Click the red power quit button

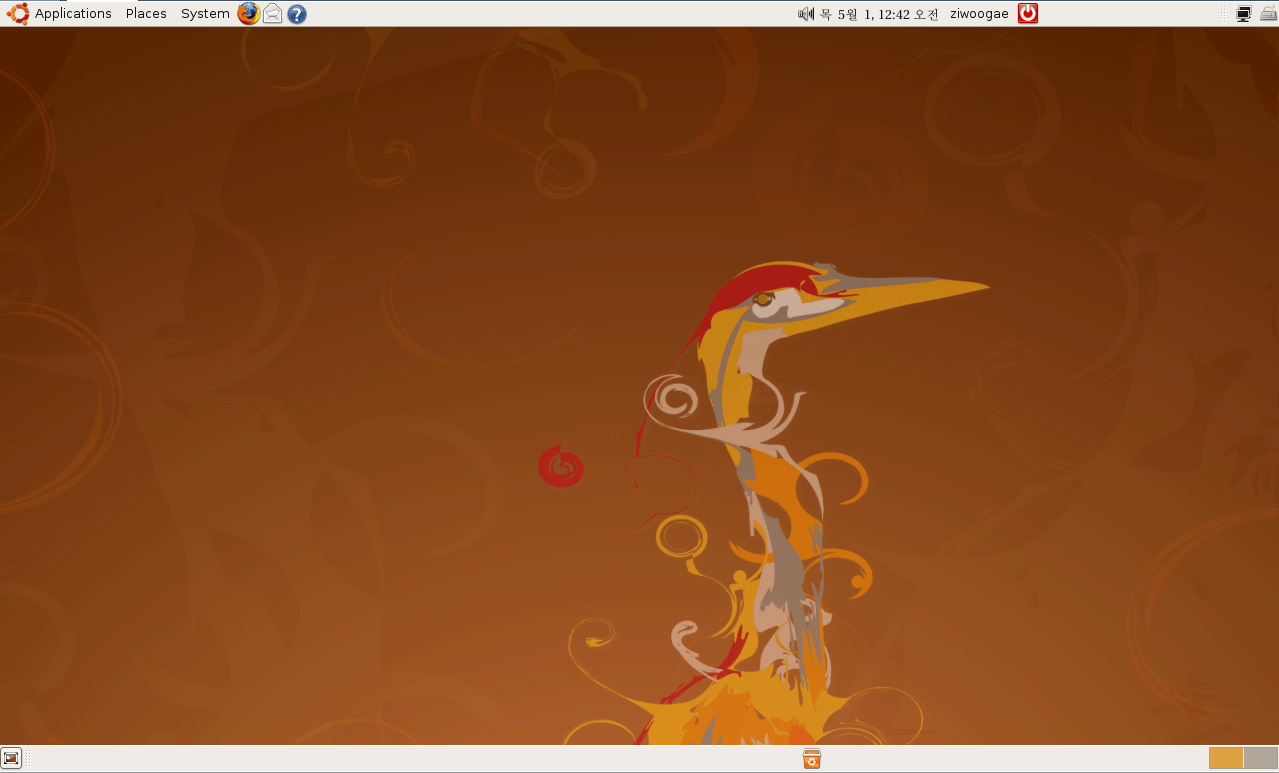pyautogui.click(x=1028, y=13)
